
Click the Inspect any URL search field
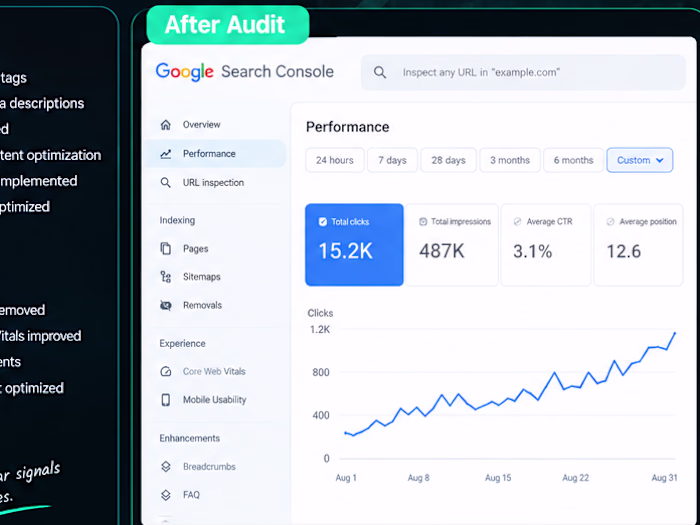pyautogui.click(x=523, y=72)
